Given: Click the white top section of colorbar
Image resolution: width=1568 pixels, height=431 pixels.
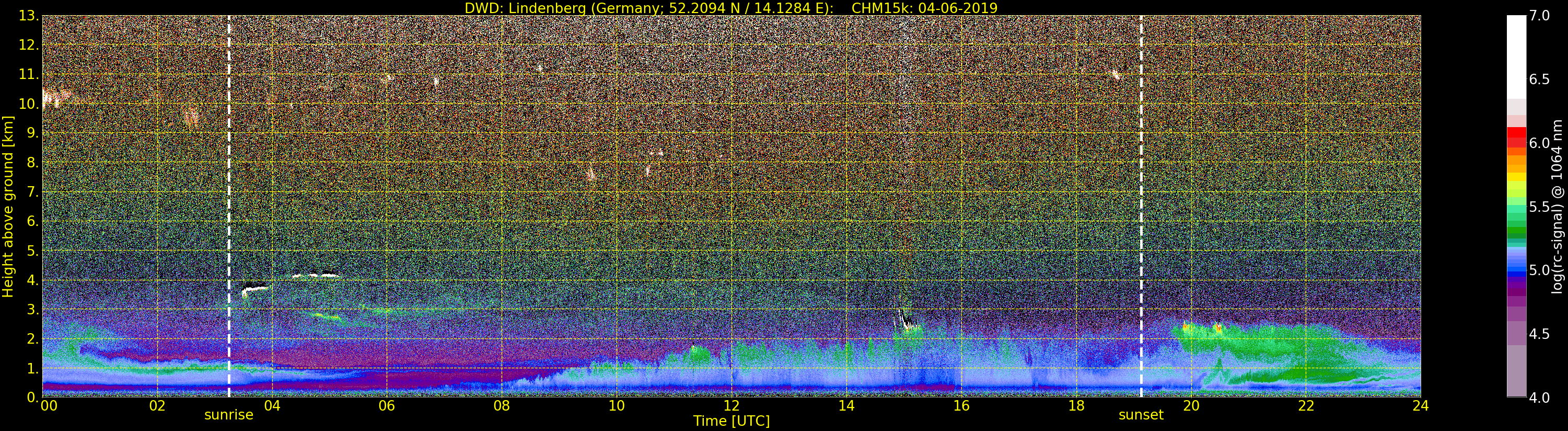Looking at the screenshot, I should [x=1516, y=56].
